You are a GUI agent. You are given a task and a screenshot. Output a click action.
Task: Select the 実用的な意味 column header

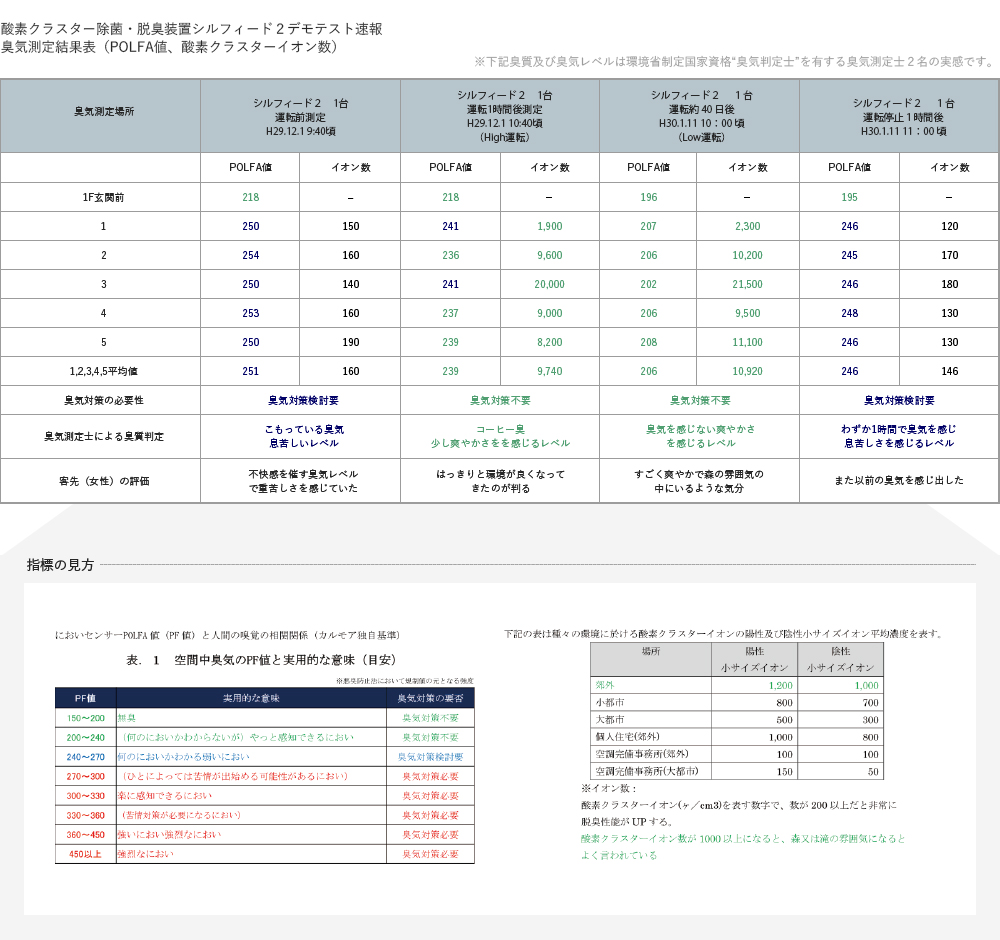[x=251, y=698]
